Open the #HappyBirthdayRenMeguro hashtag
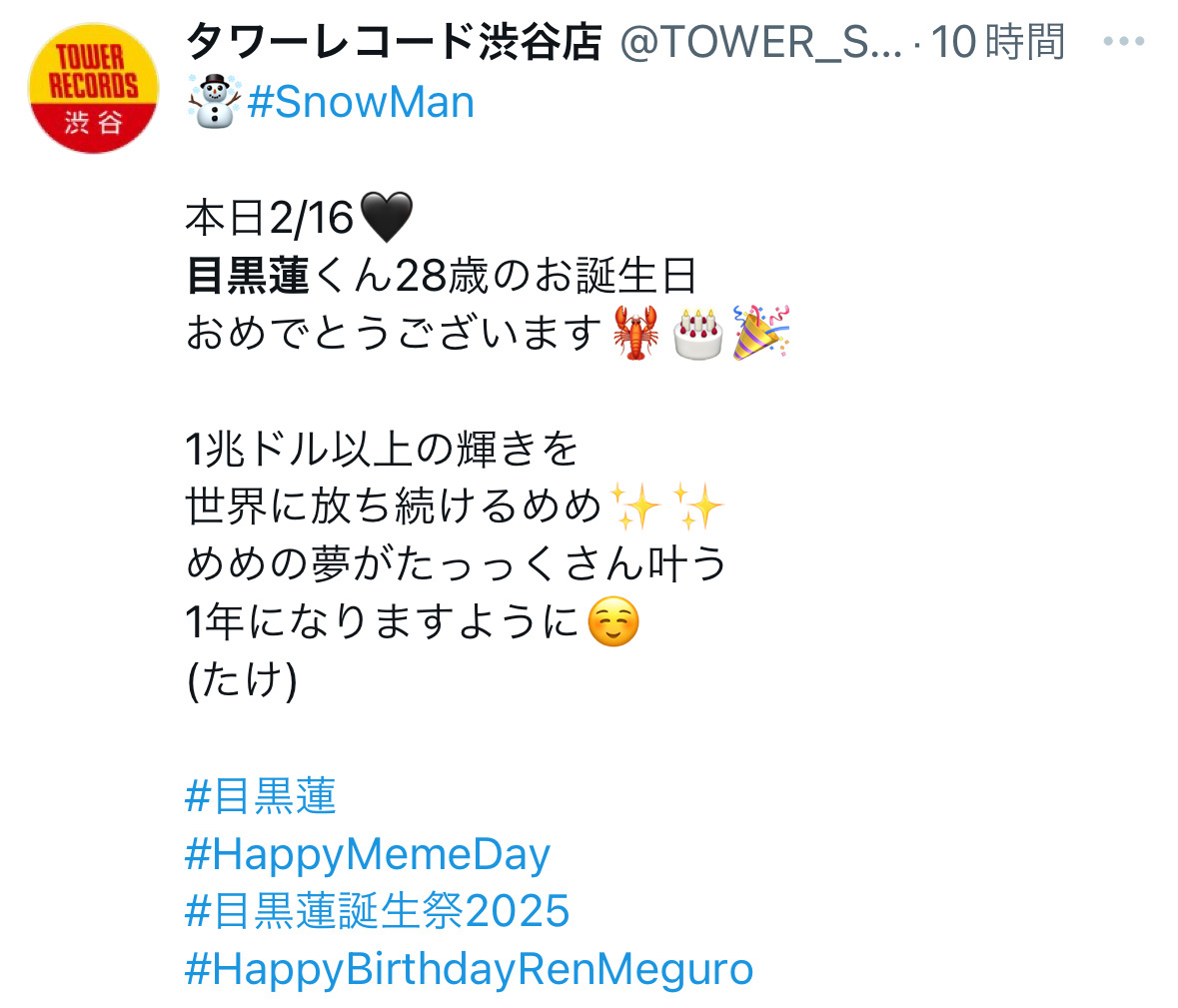1178x1008 pixels. (469, 969)
